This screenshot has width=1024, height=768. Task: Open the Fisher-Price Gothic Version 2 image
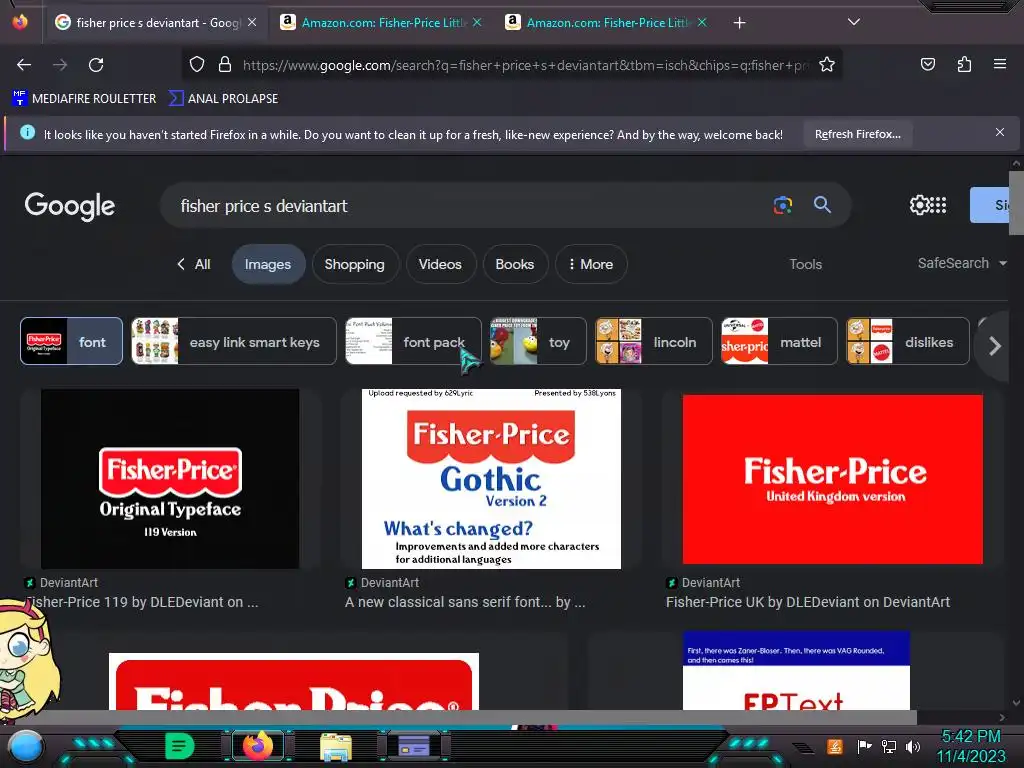(491, 479)
